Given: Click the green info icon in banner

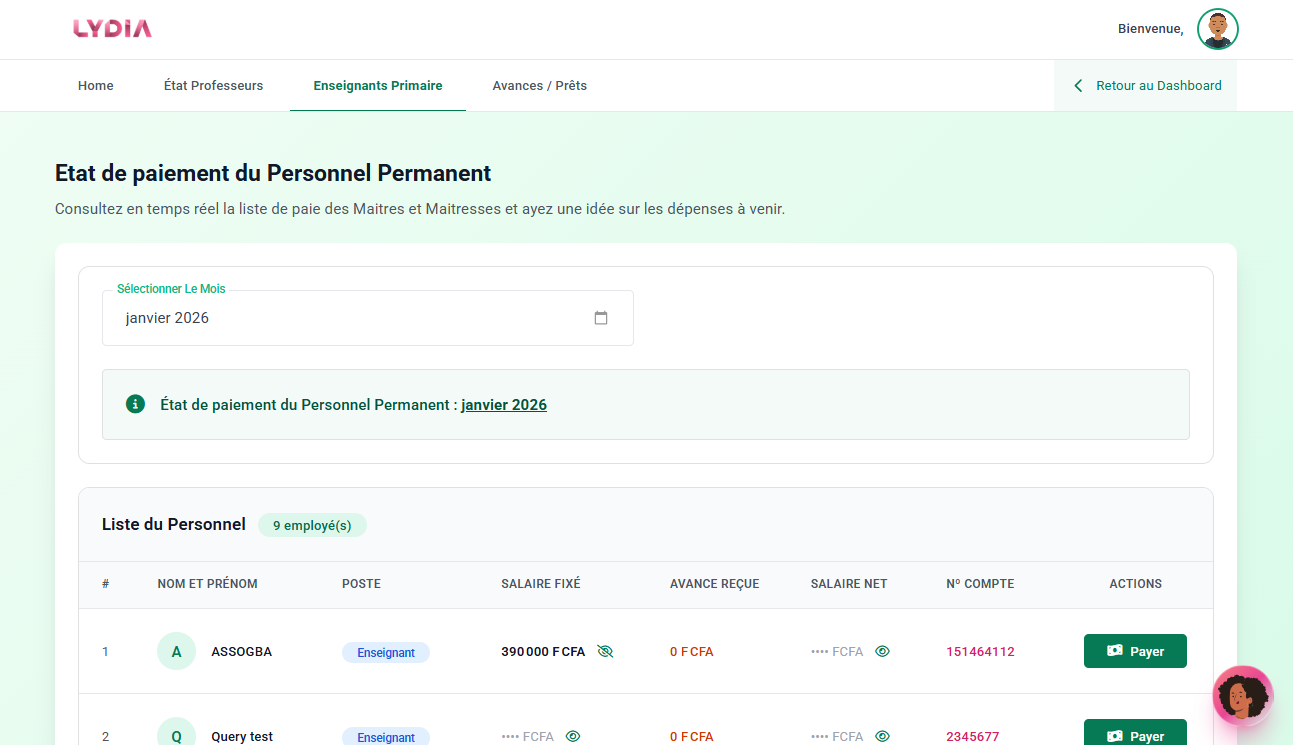Looking at the screenshot, I should (x=135, y=404).
